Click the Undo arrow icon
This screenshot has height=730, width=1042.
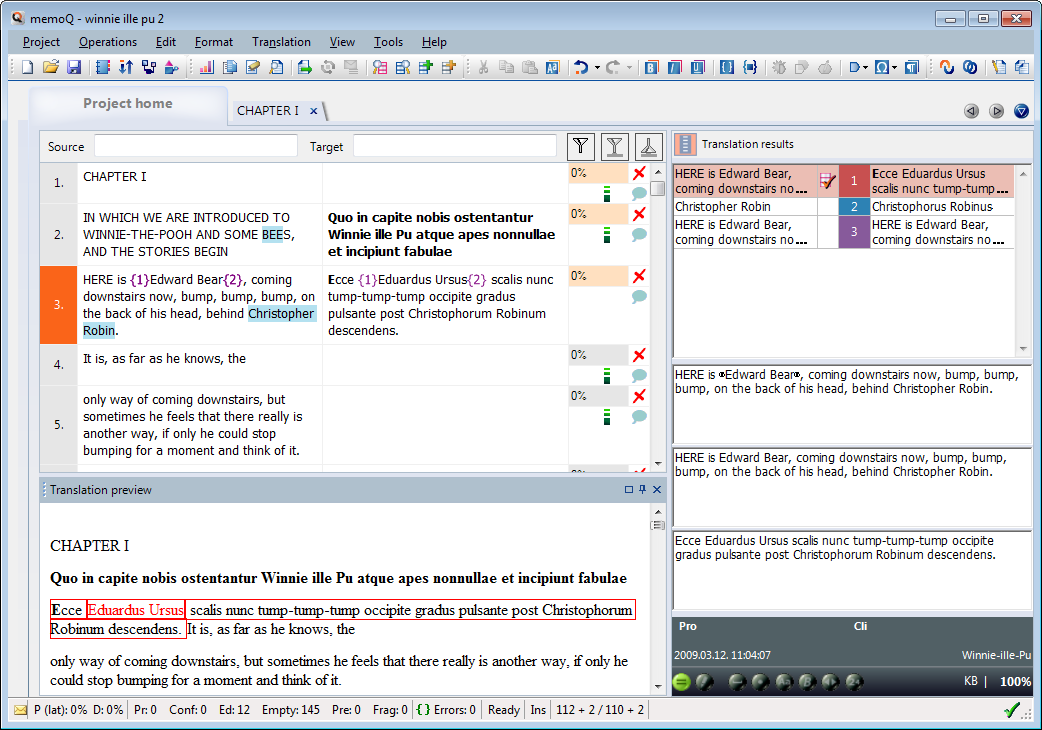(x=581, y=67)
